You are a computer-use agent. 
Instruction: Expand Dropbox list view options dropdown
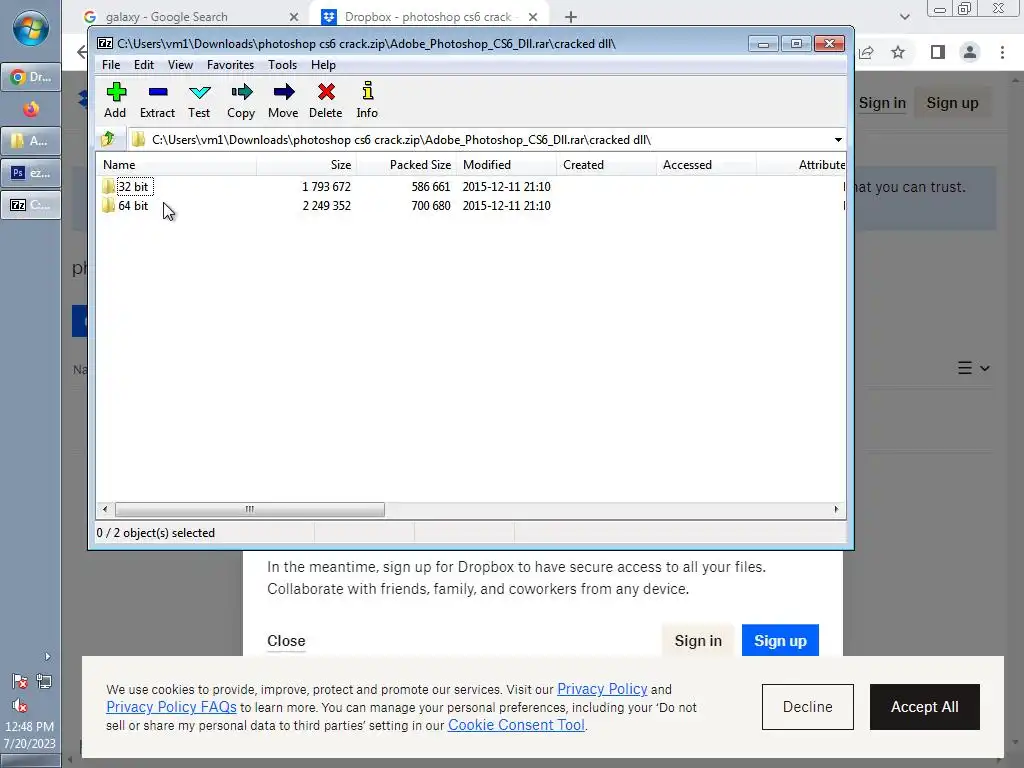tap(974, 368)
